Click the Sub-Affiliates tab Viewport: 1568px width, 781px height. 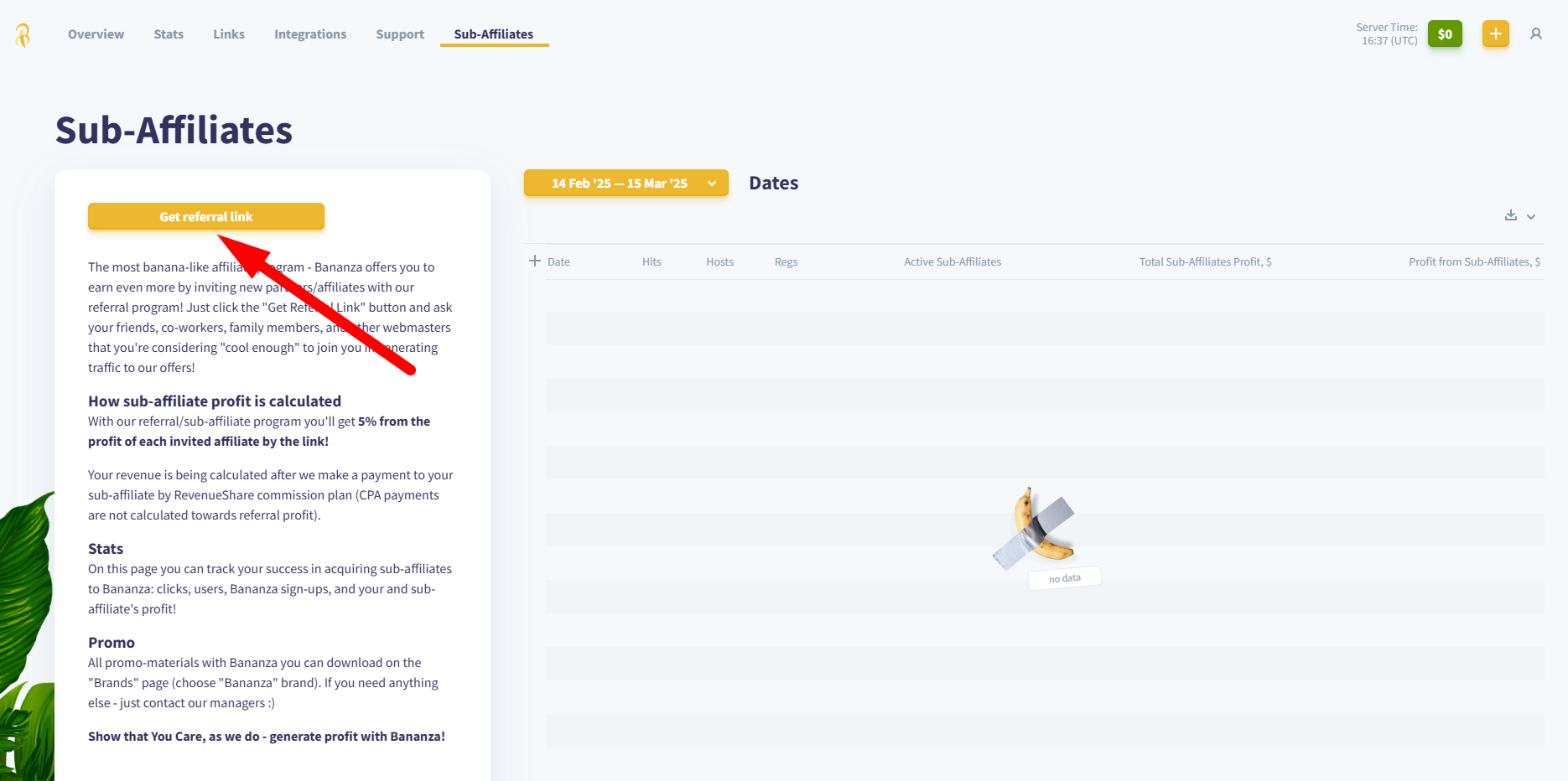494,34
